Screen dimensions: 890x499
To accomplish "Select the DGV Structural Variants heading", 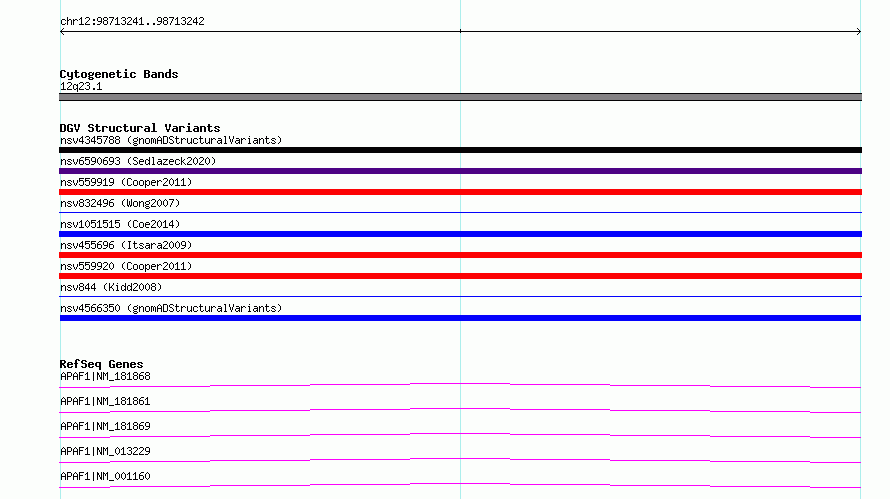I will pyautogui.click(x=140, y=128).
